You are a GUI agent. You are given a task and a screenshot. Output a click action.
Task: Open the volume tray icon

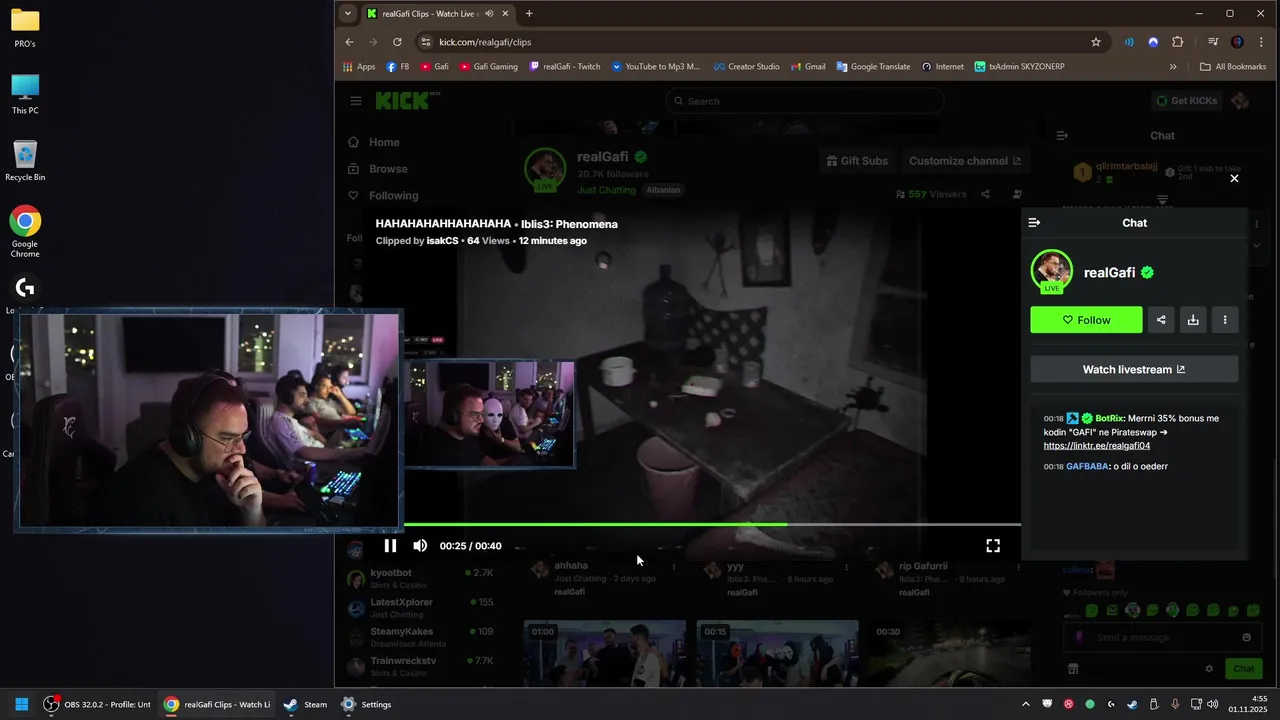[1212, 704]
